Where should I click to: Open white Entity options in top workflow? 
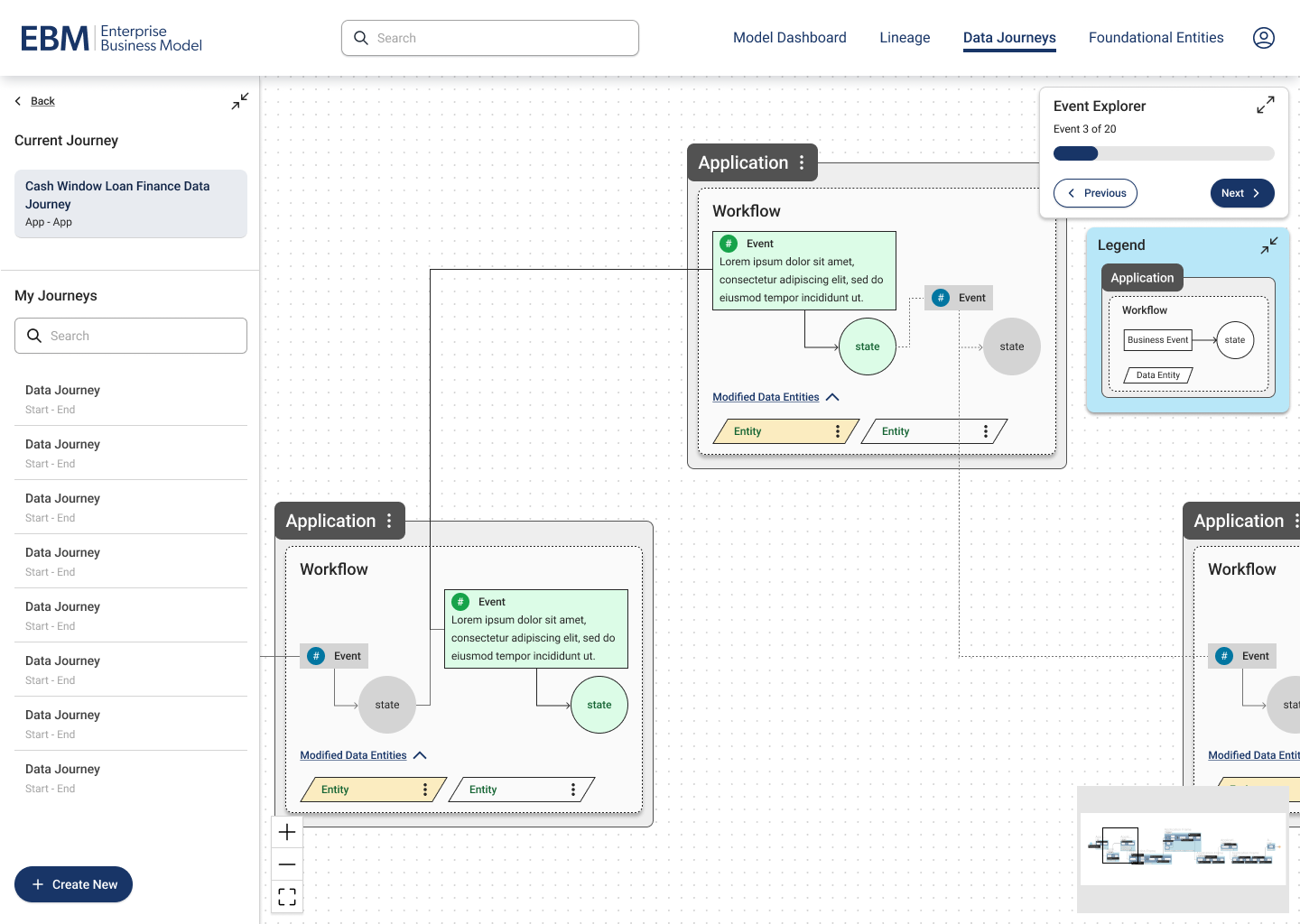click(x=986, y=431)
